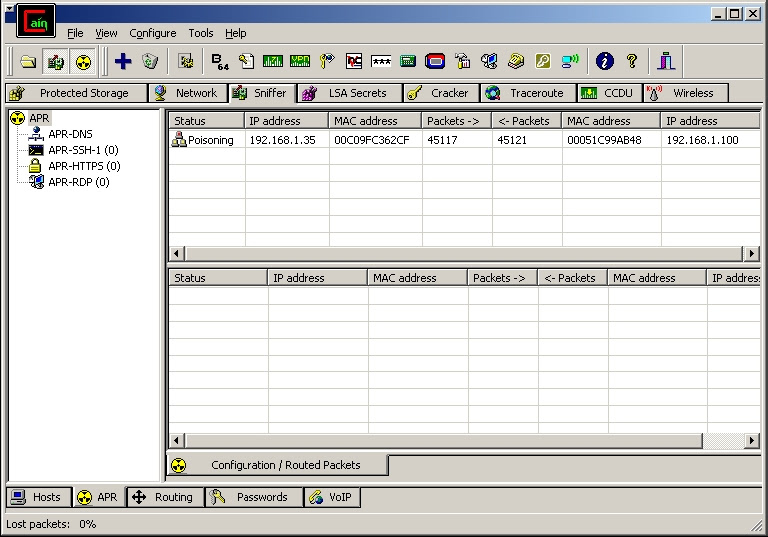Open the View menu

106,33
